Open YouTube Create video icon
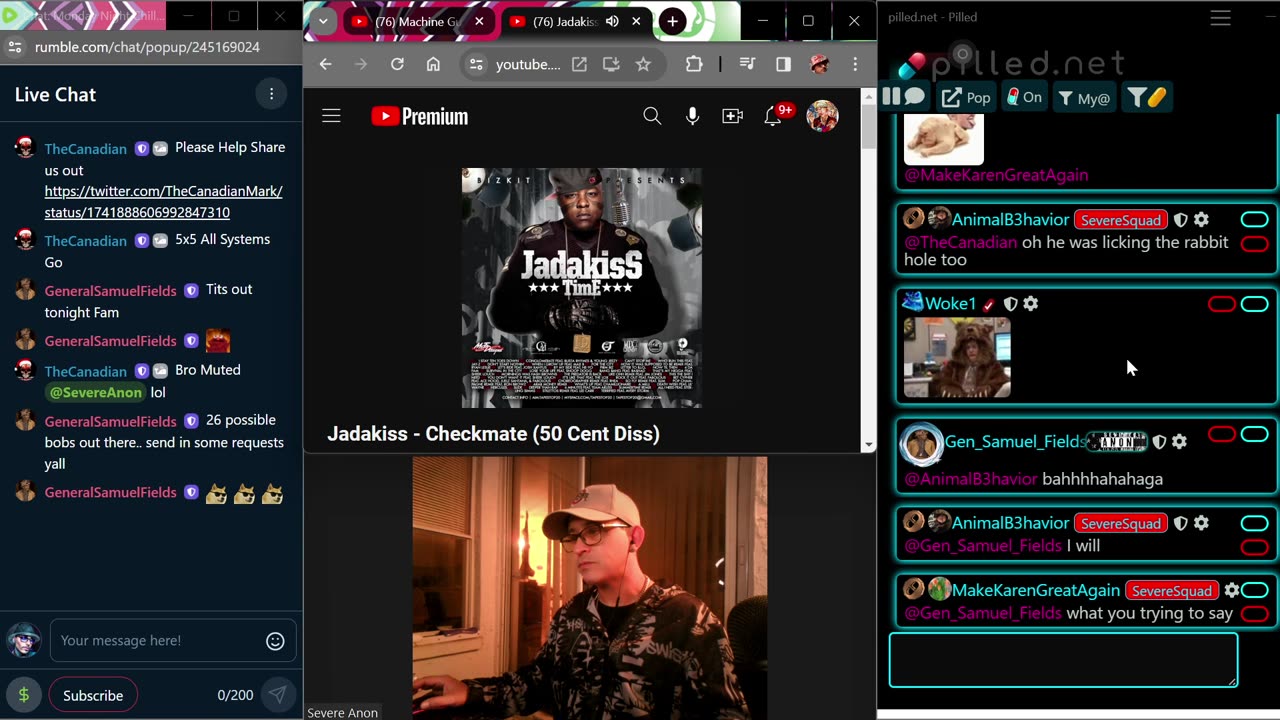 click(x=732, y=116)
